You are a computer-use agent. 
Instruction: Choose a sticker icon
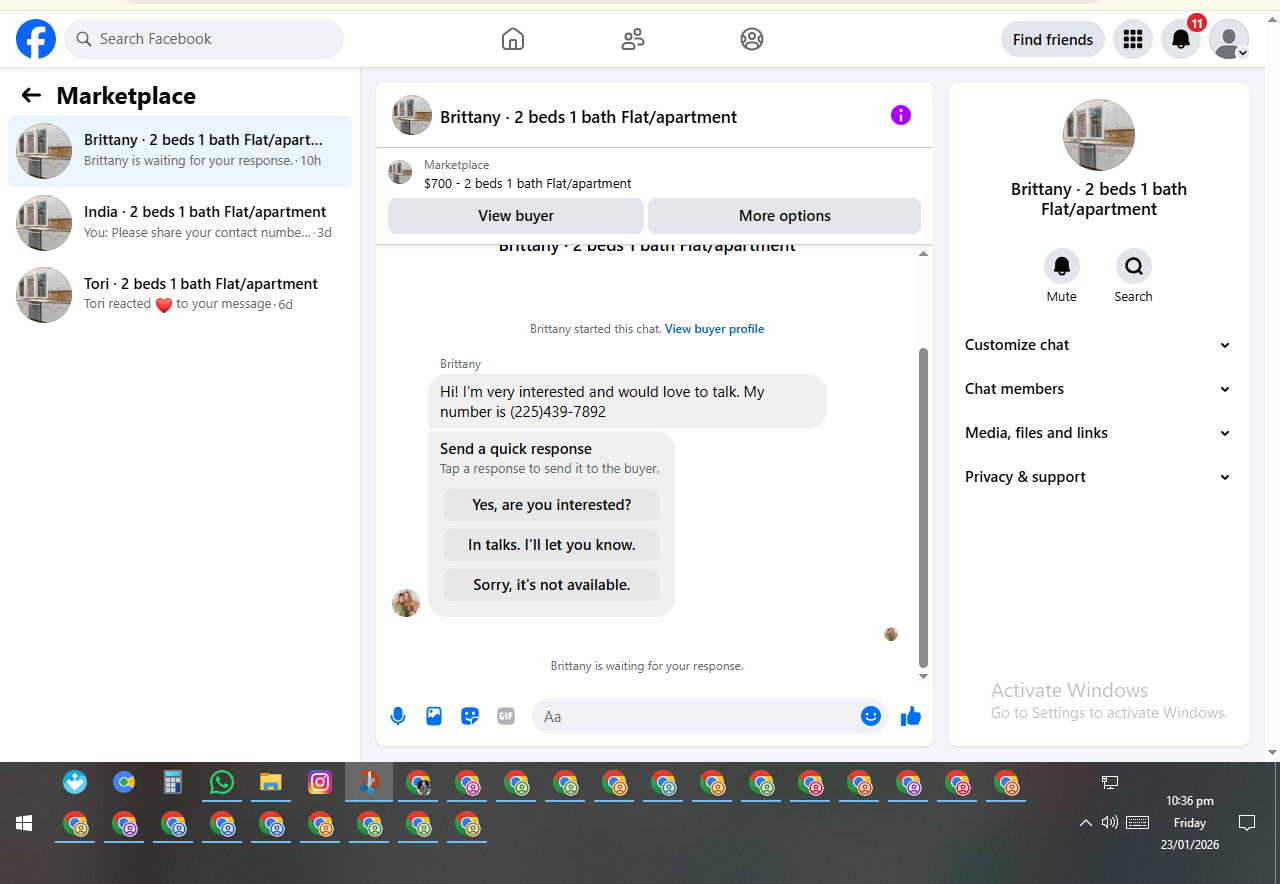pos(470,716)
